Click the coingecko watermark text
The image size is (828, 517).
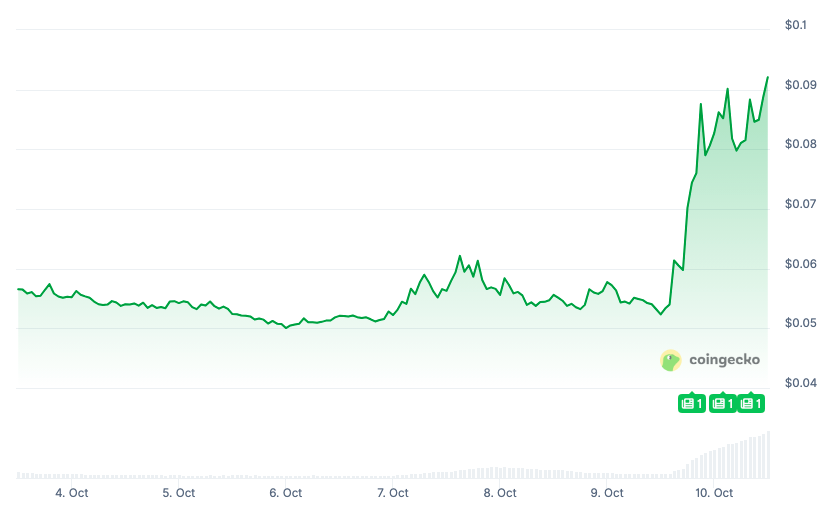(x=725, y=360)
